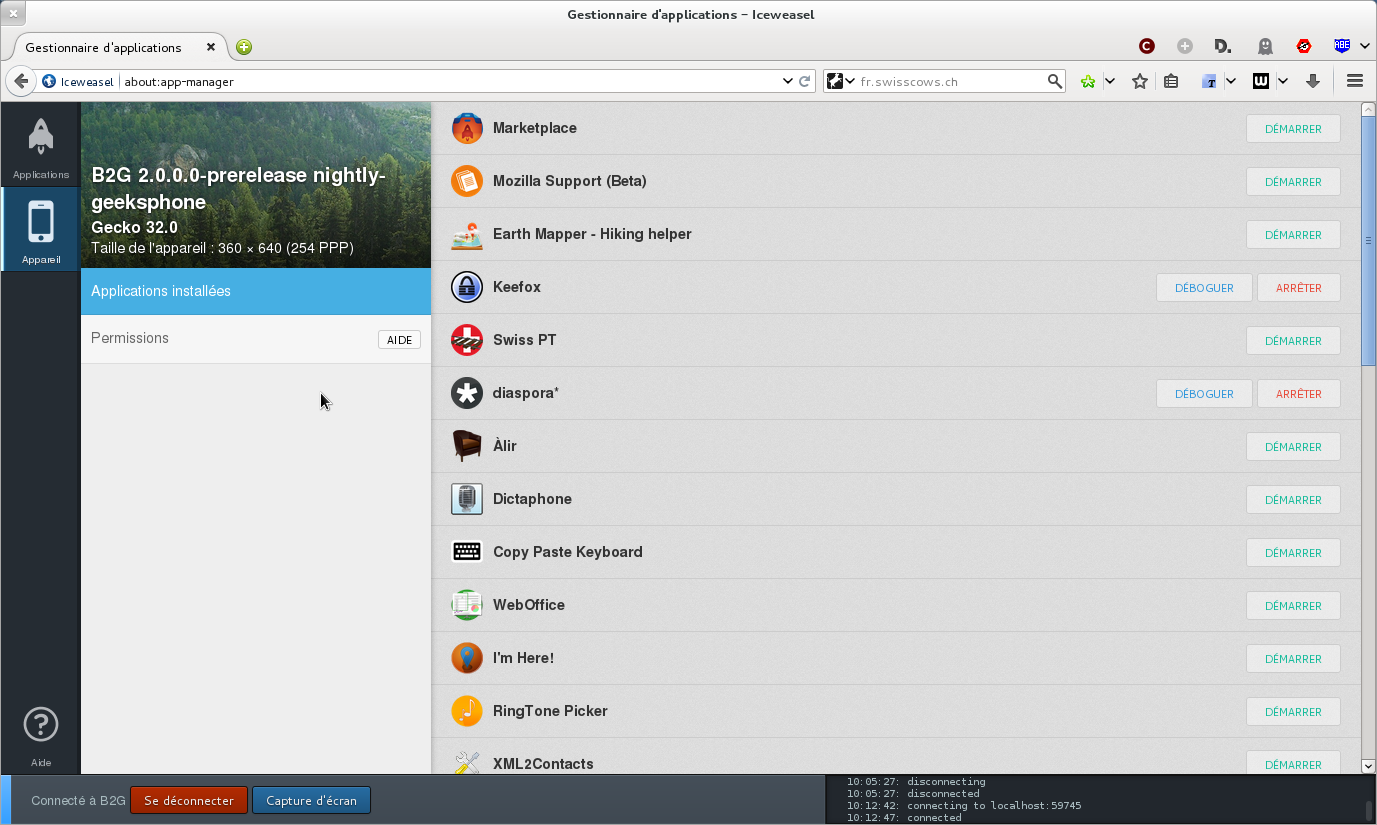Click the Keefox app icon
Viewport: 1377px width, 825px height.
(467, 287)
